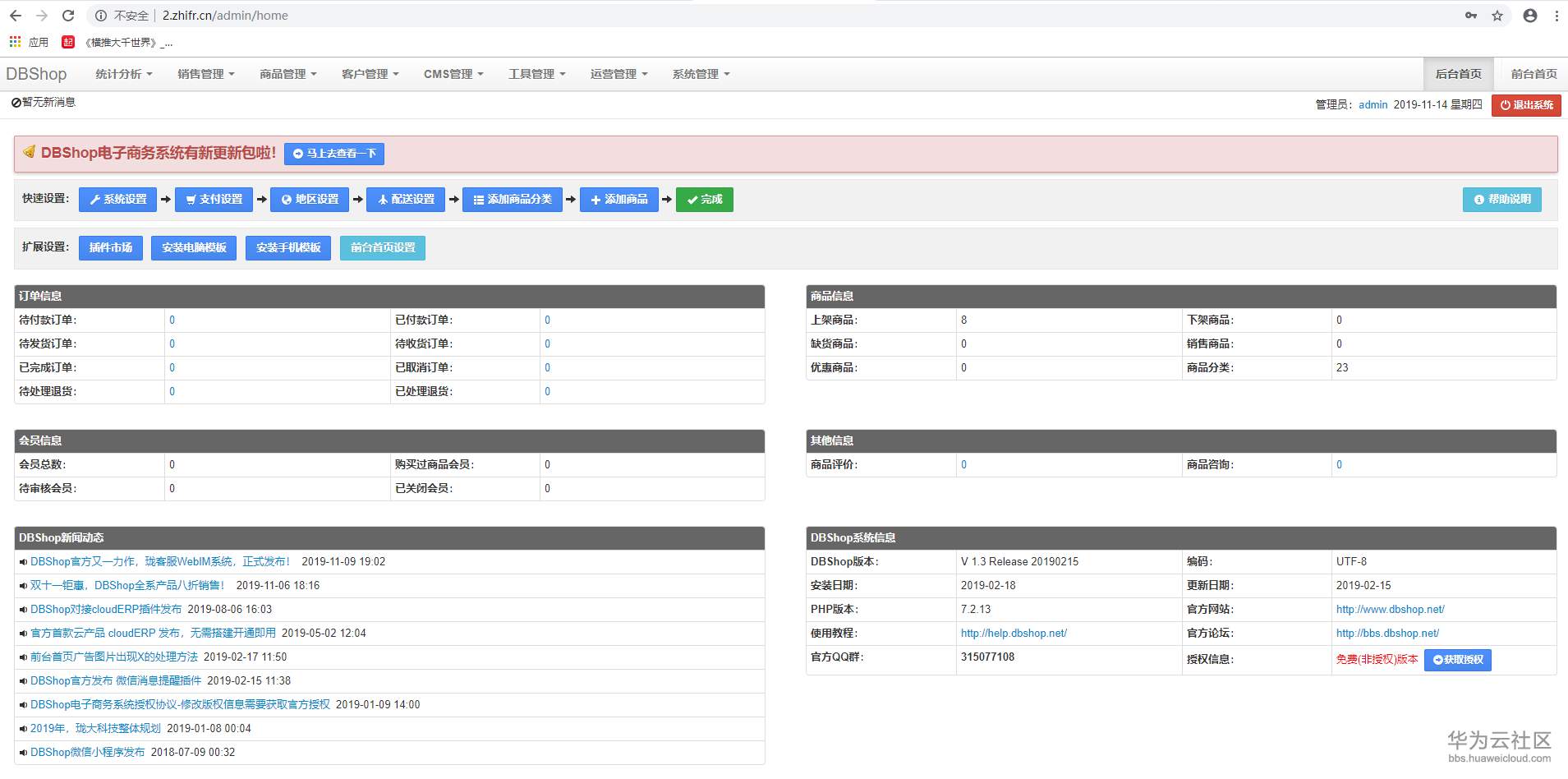Click the 不安全 site info icon

[101, 16]
